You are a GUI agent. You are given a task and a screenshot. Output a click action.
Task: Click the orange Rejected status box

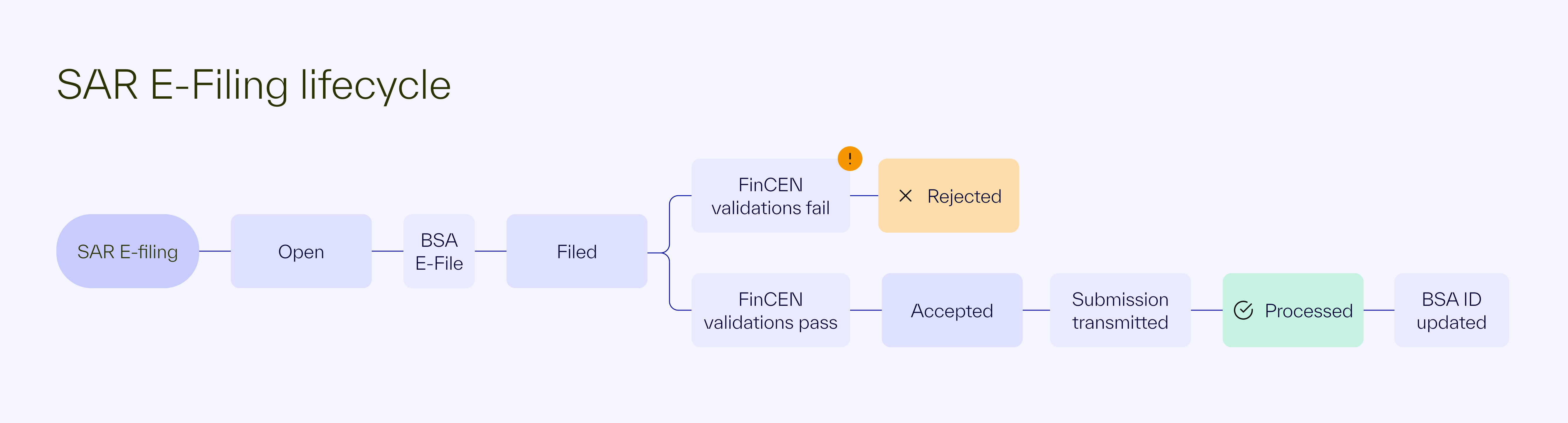point(948,196)
